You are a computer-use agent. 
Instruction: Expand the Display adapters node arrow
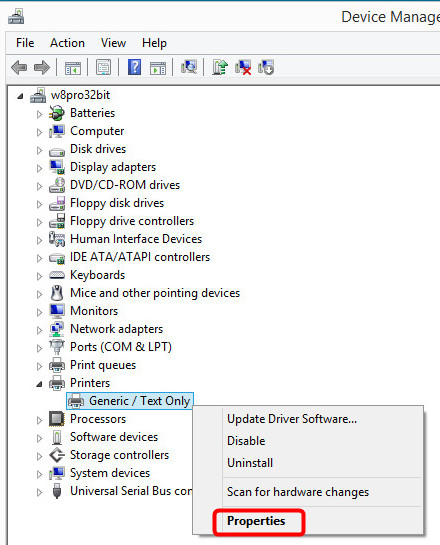(39, 168)
